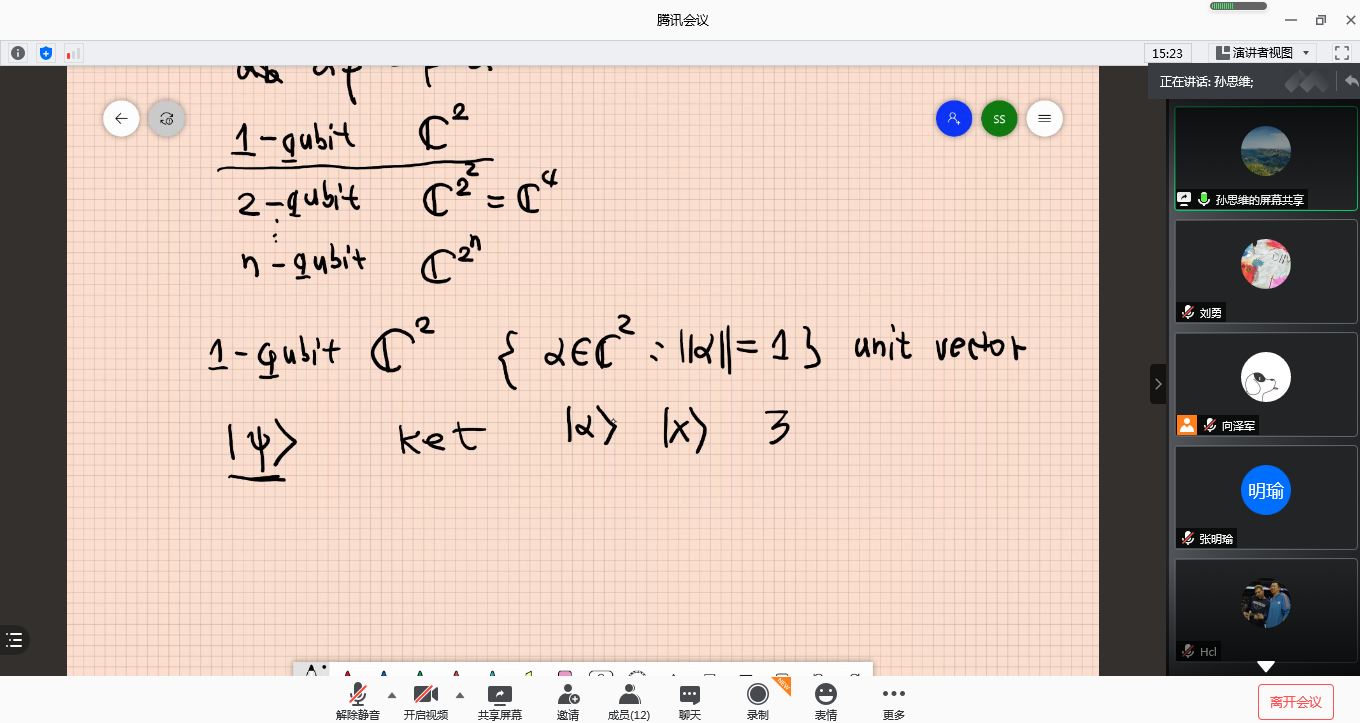Click the whiteboard back arrow button

point(121,119)
